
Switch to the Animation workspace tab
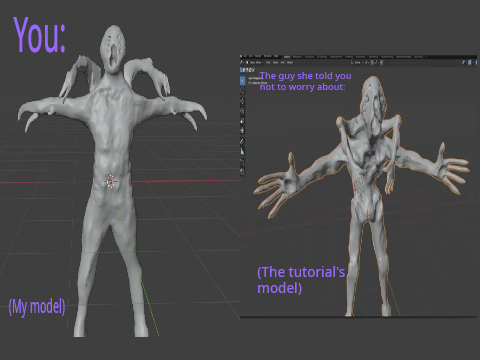(x=361, y=57)
